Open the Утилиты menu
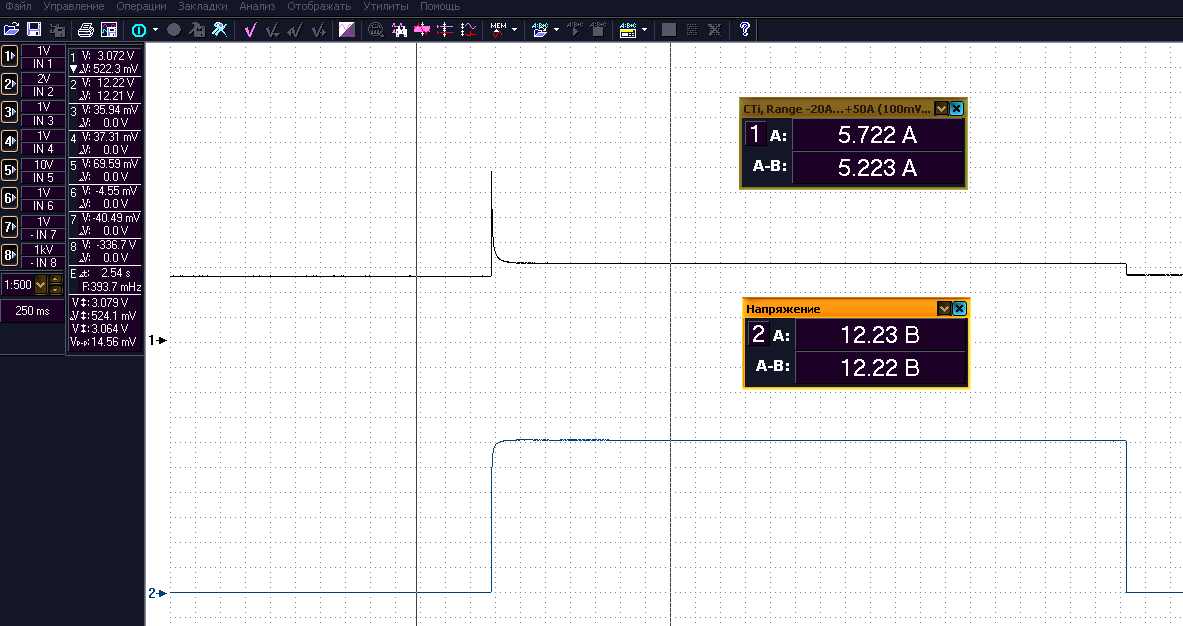 click(x=386, y=6)
